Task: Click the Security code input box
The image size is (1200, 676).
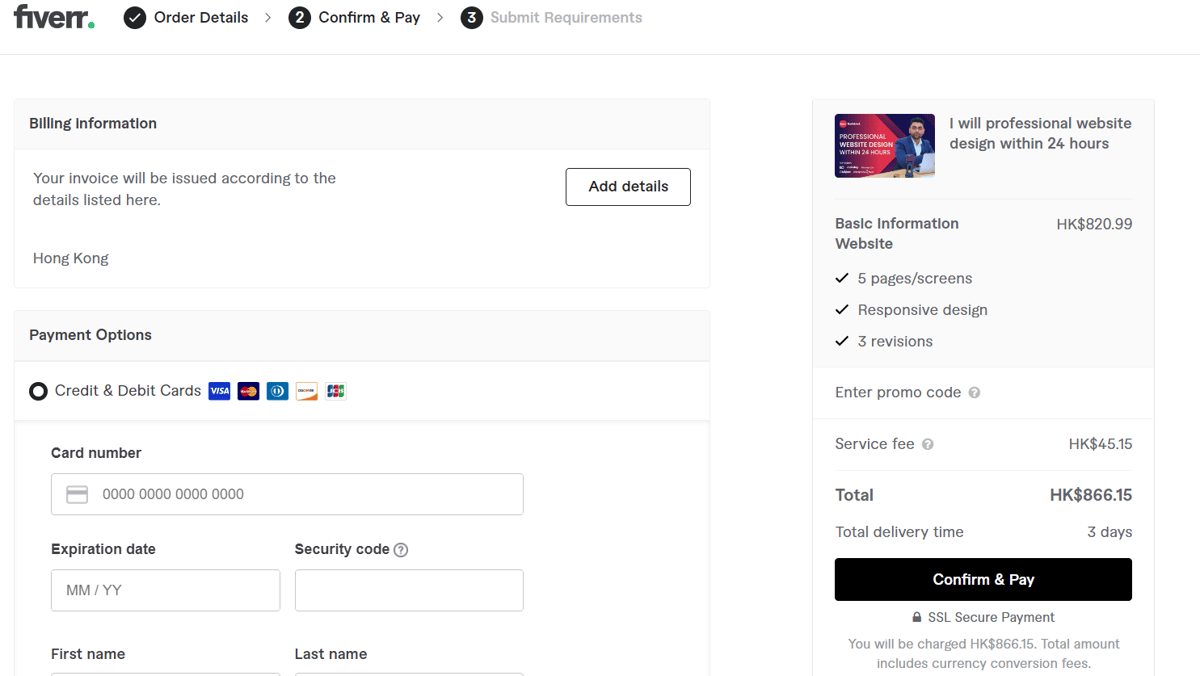Action: coord(409,590)
